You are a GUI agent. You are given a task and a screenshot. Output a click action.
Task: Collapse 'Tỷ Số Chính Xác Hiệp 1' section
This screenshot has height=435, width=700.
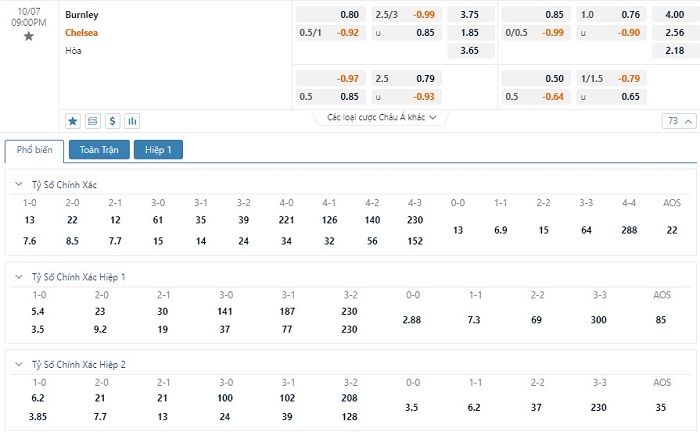[19, 276]
